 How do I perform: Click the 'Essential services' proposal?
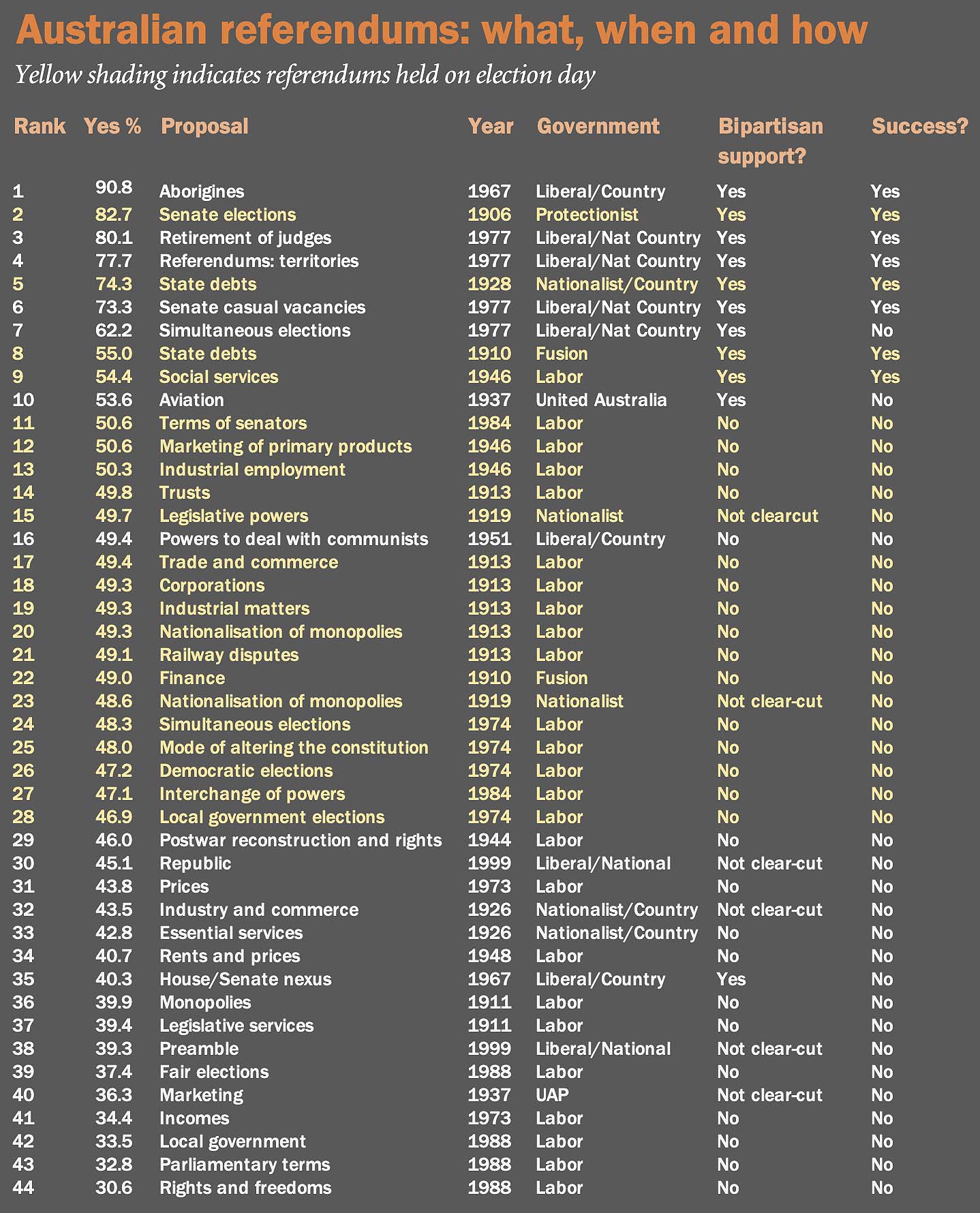pyautogui.click(x=231, y=933)
